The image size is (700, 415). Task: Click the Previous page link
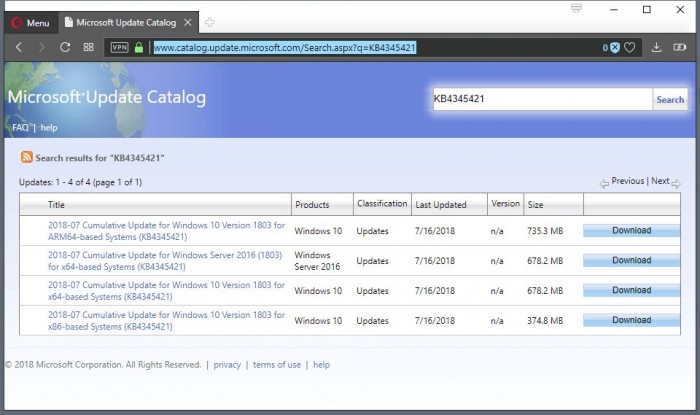tap(628, 181)
